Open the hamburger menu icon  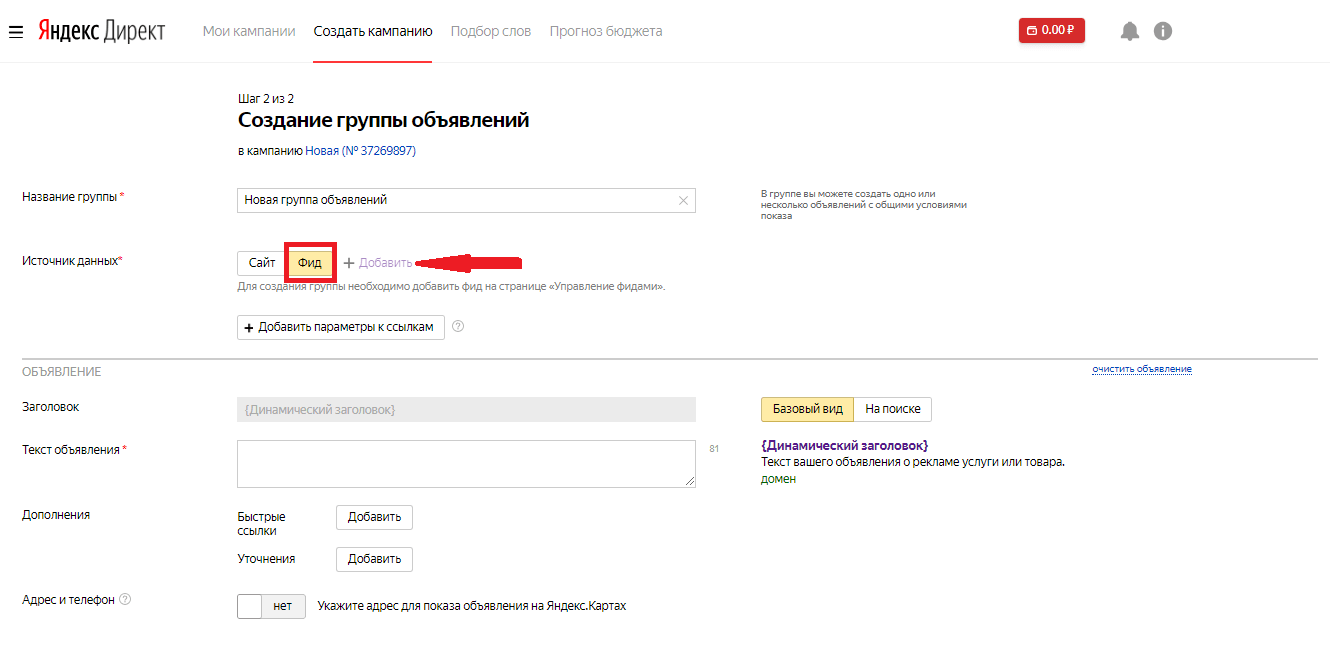(x=16, y=31)
